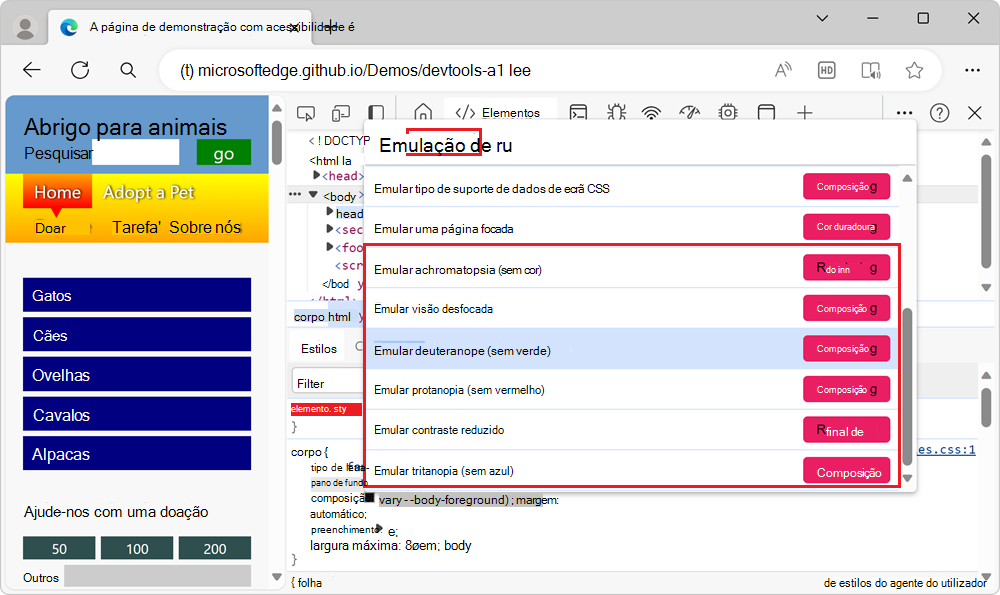The image size is (1000, 595).
Task: Open the Performance gauge icon
Action: point(689,113)
